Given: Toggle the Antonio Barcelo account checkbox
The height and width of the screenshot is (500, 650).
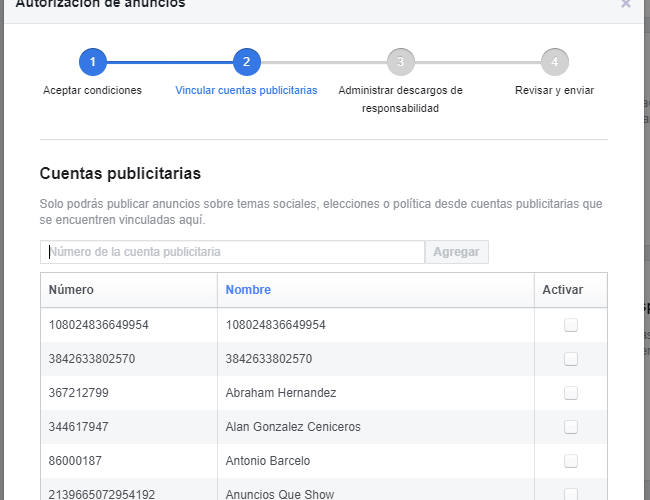Looking at the screenshot, I should tap(571, 461).
